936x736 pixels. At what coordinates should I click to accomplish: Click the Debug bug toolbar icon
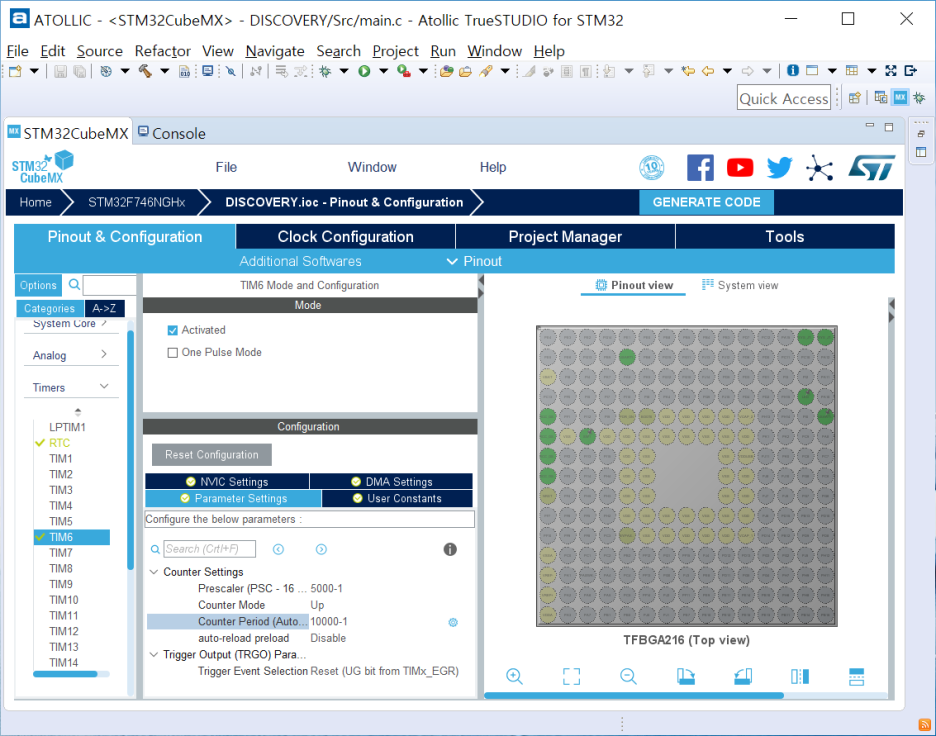coord(325,71)
